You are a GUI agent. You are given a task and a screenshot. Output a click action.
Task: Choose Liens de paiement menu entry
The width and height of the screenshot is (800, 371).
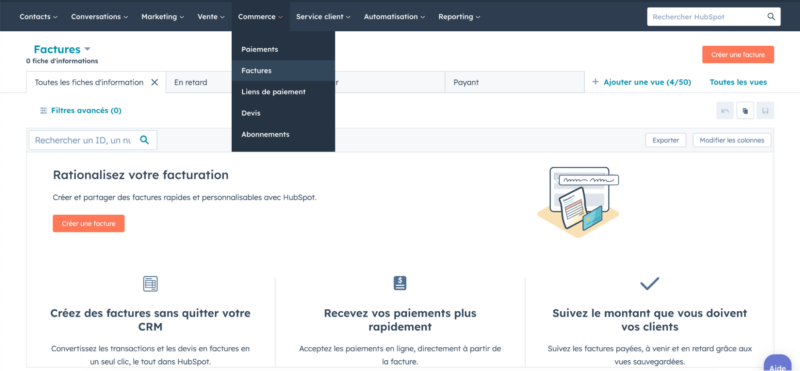point(283,92)
